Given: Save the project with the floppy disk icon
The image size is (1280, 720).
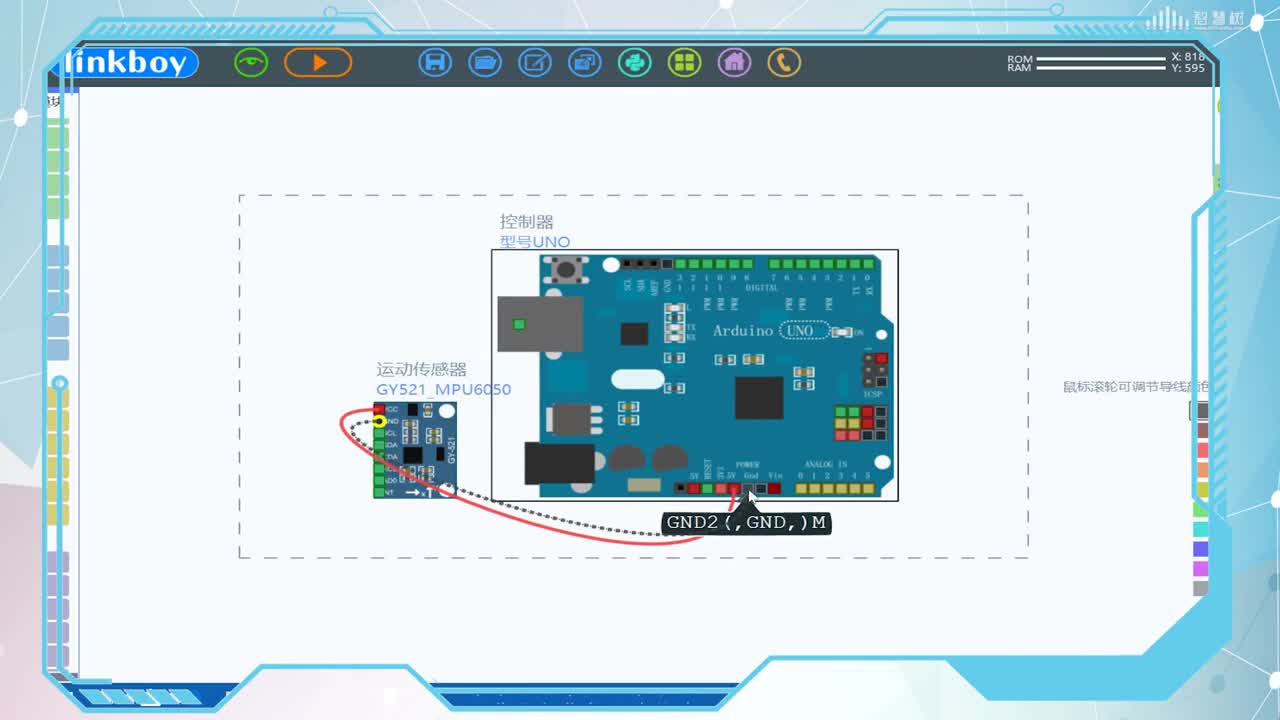Looking at the screenshot, I should point(435,63).
